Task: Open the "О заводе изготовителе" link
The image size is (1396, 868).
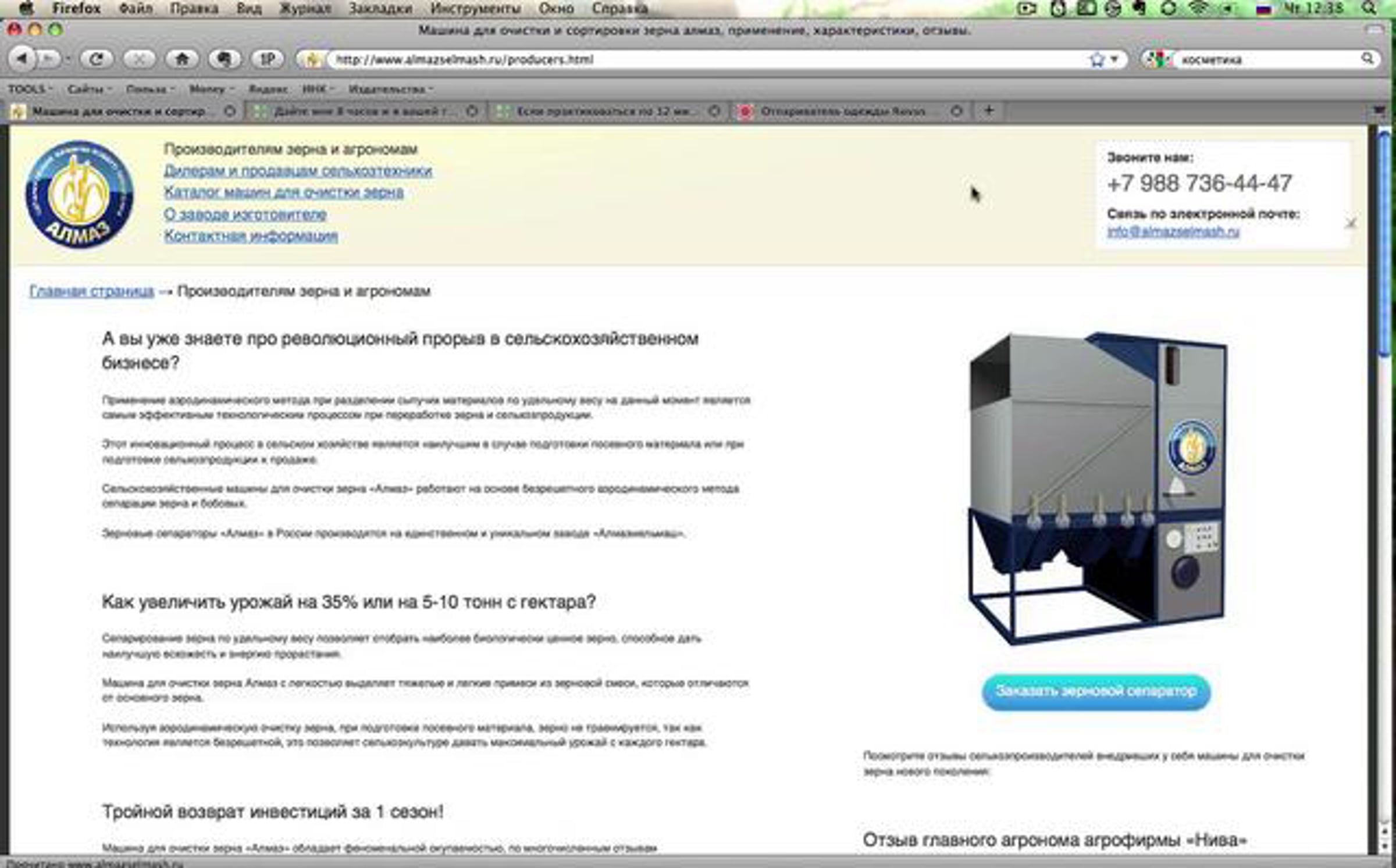Action: 245,214
